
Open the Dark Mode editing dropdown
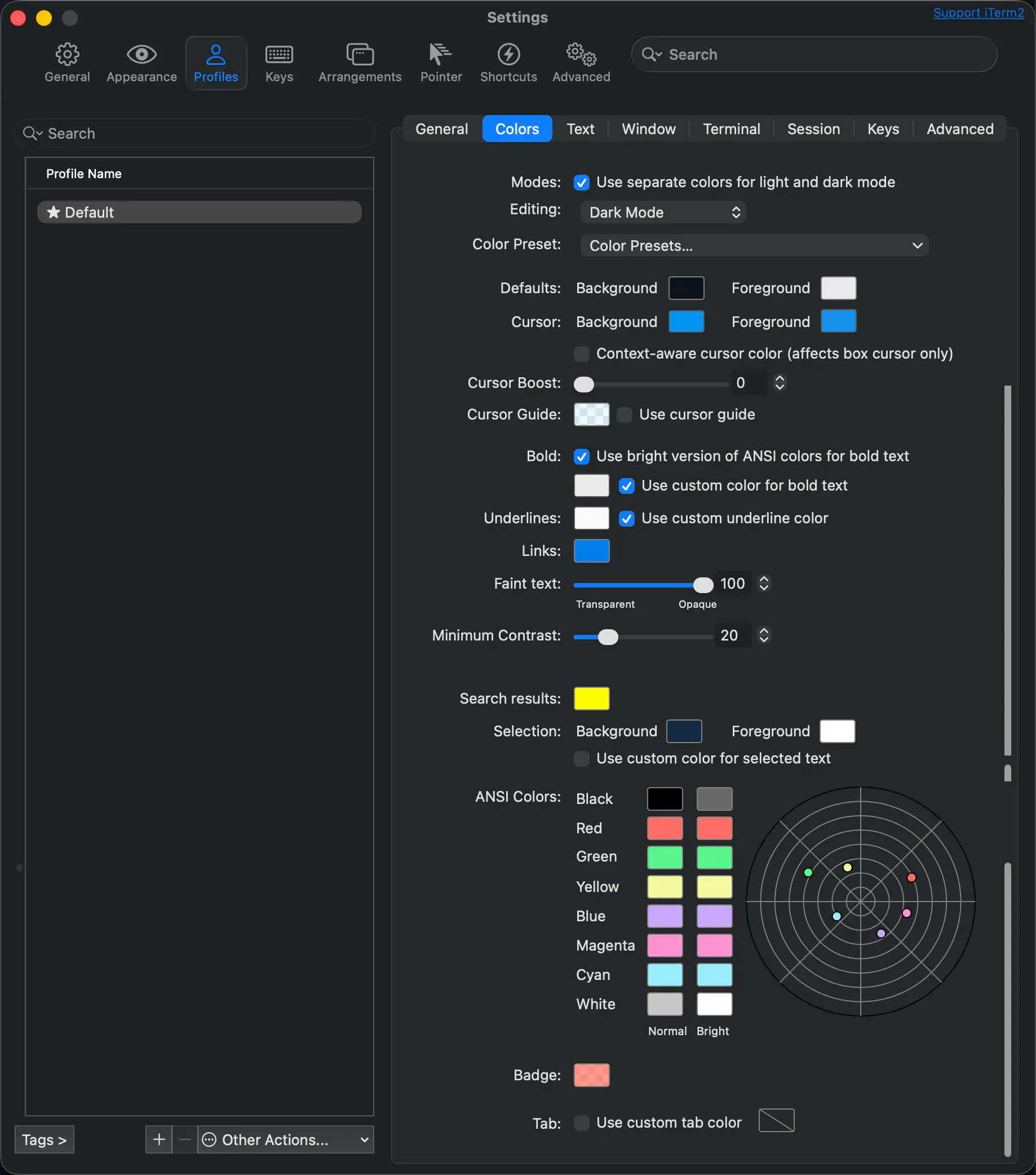[x=663, y=213]
